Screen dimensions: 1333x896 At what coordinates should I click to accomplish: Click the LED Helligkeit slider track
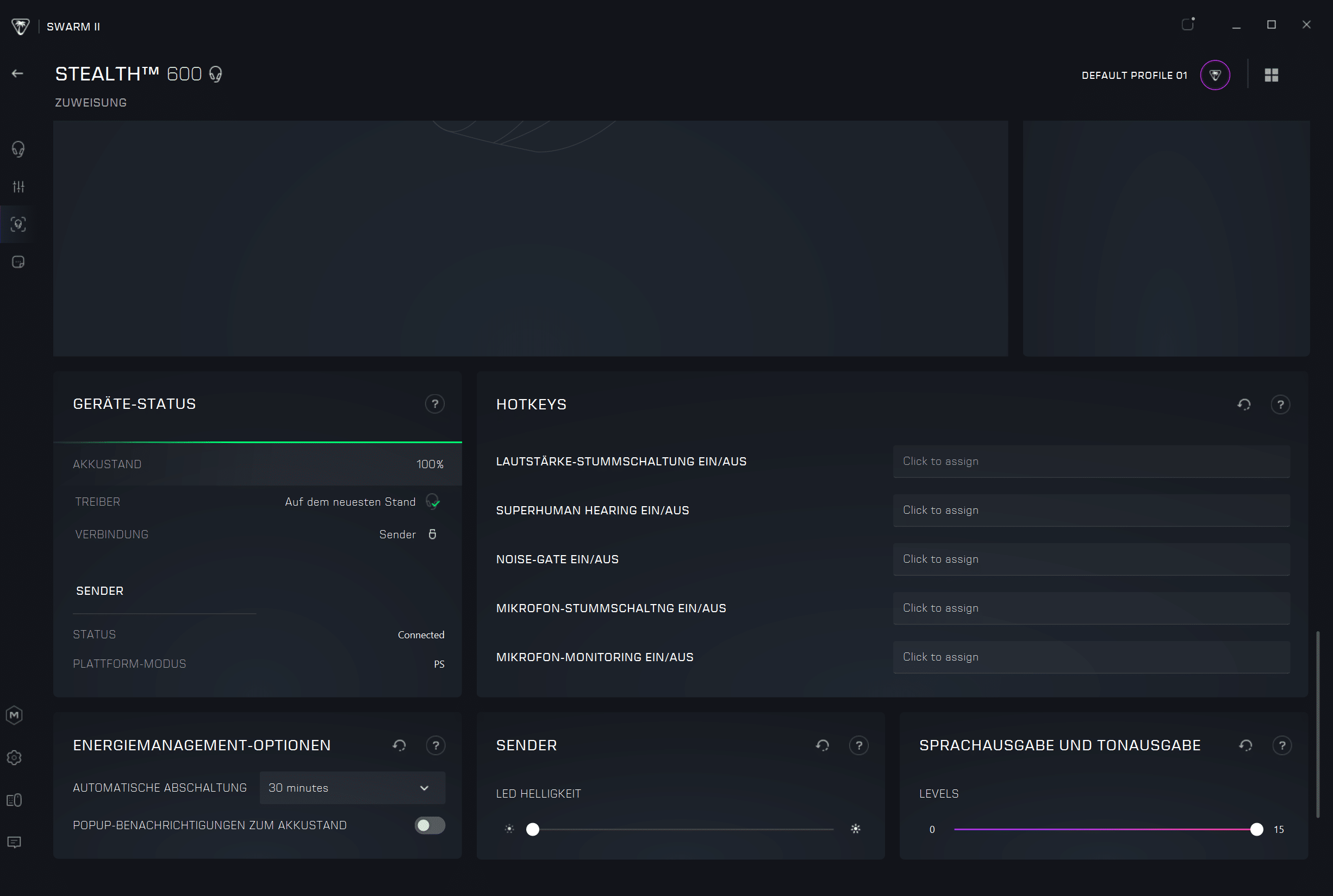[682, 829]
